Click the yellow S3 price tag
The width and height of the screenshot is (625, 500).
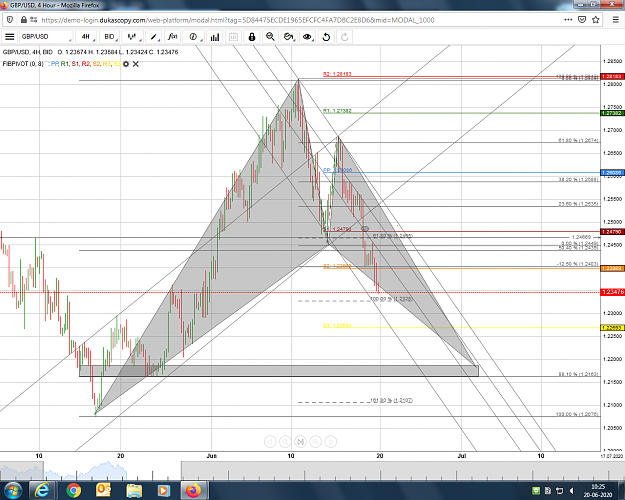612,328
